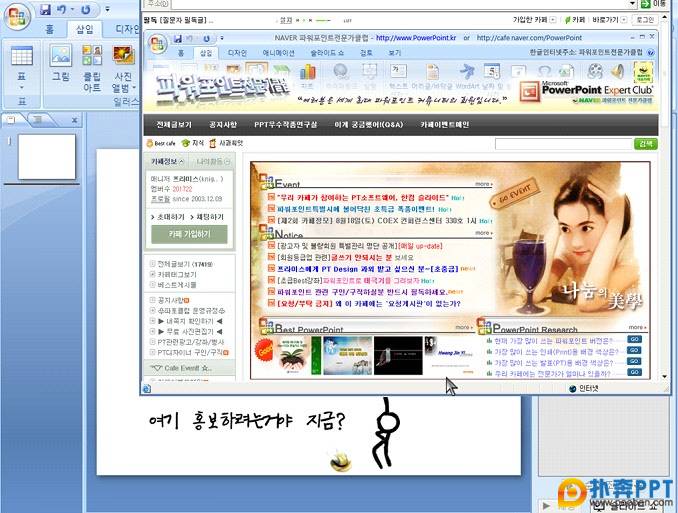Open the Undo history dropdown arrow in PowerPoint
Viewport: 678px width, 513px height.
click(73, 10)
